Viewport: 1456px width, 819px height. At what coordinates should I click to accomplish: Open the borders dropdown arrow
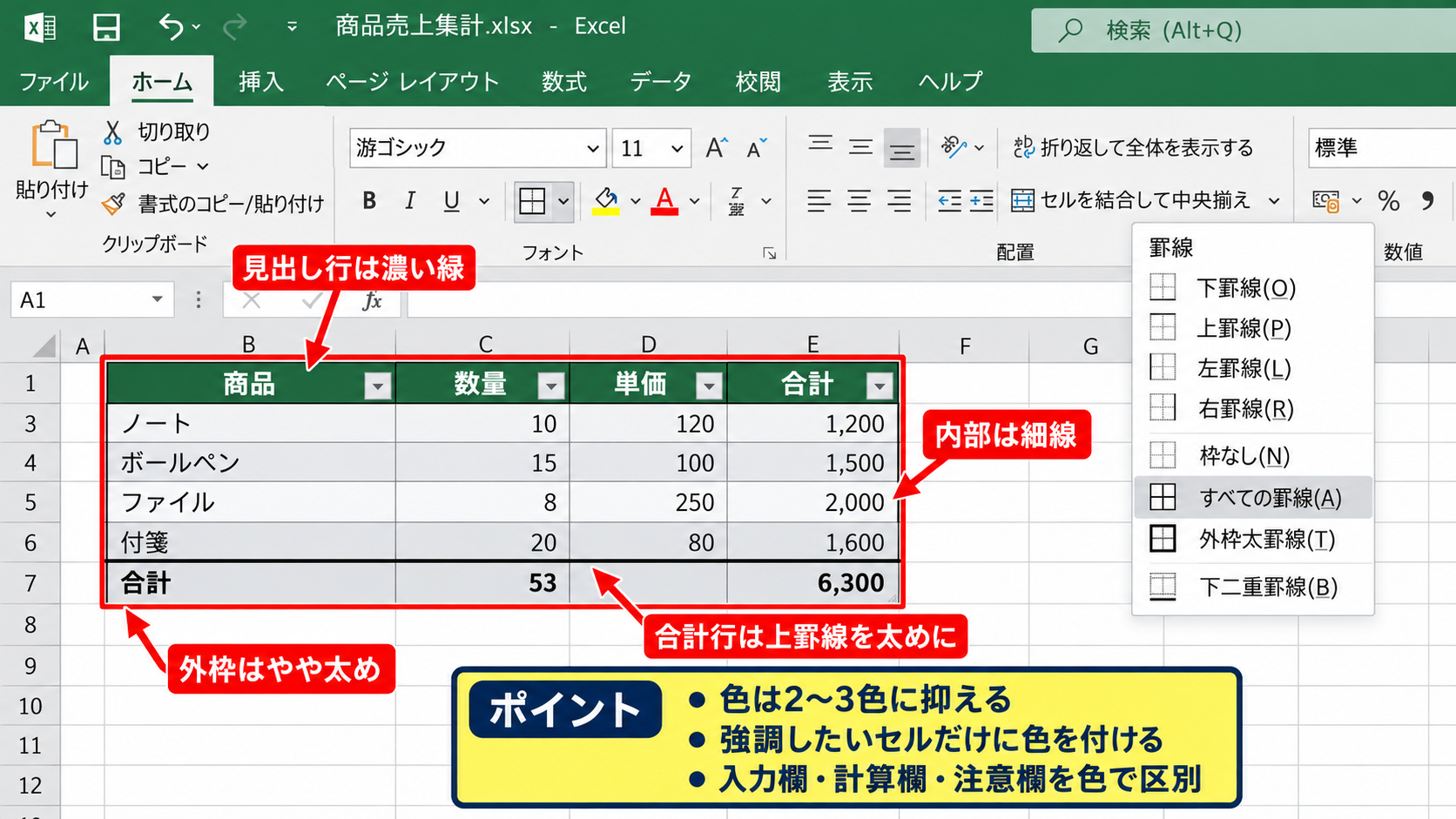563,201
